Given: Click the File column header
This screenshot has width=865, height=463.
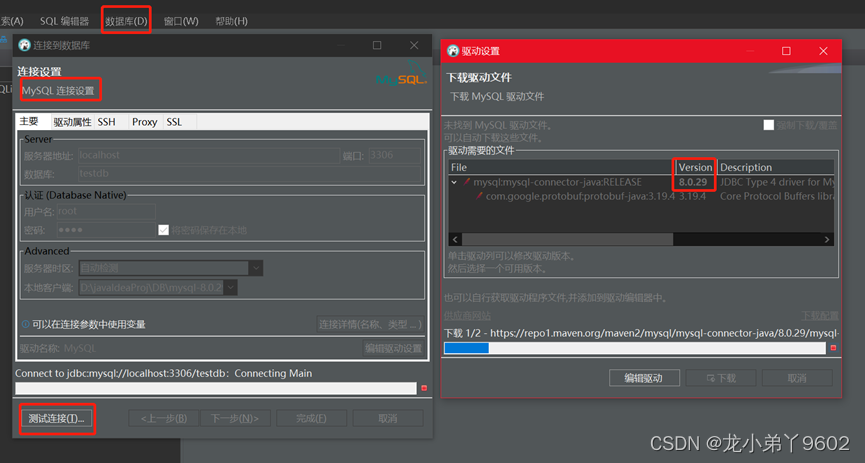Looking at the screenshot, I should [561, 167].
